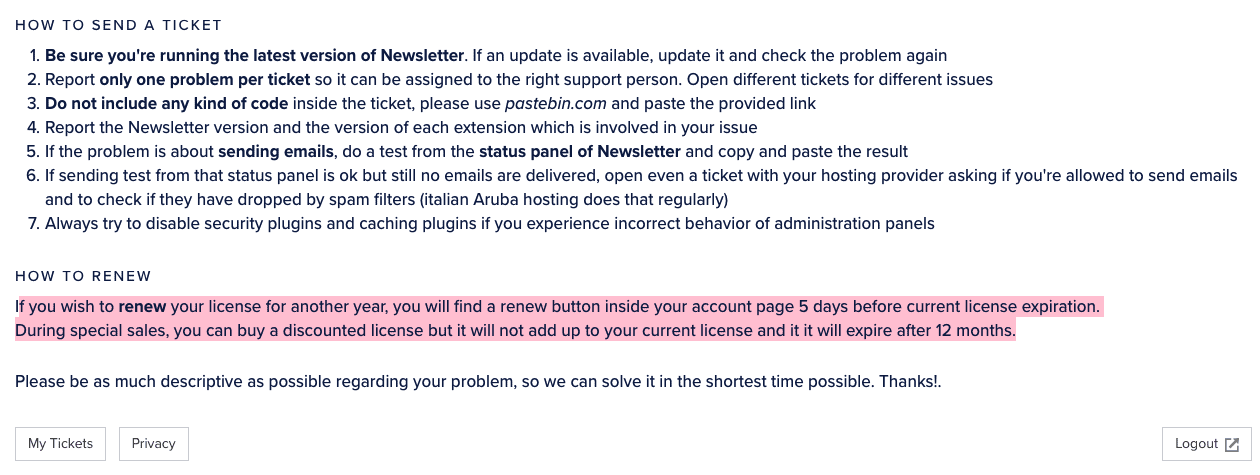Click bold Do not include any kind of code
The height and width of the screenshot is (475, 1260).
coord(166,103)
